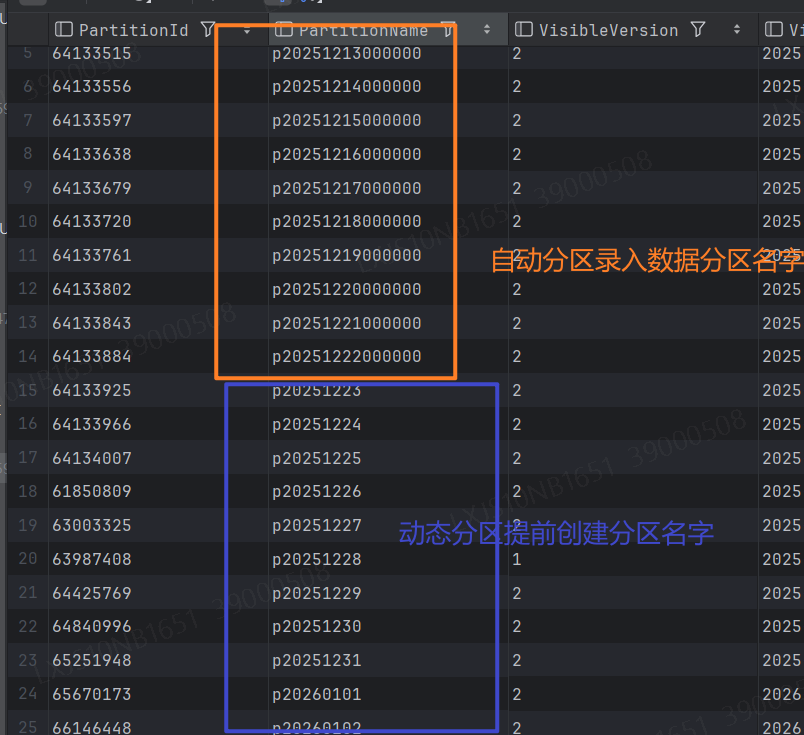Click the partition name cell p20251228

(x=317, y=559)
